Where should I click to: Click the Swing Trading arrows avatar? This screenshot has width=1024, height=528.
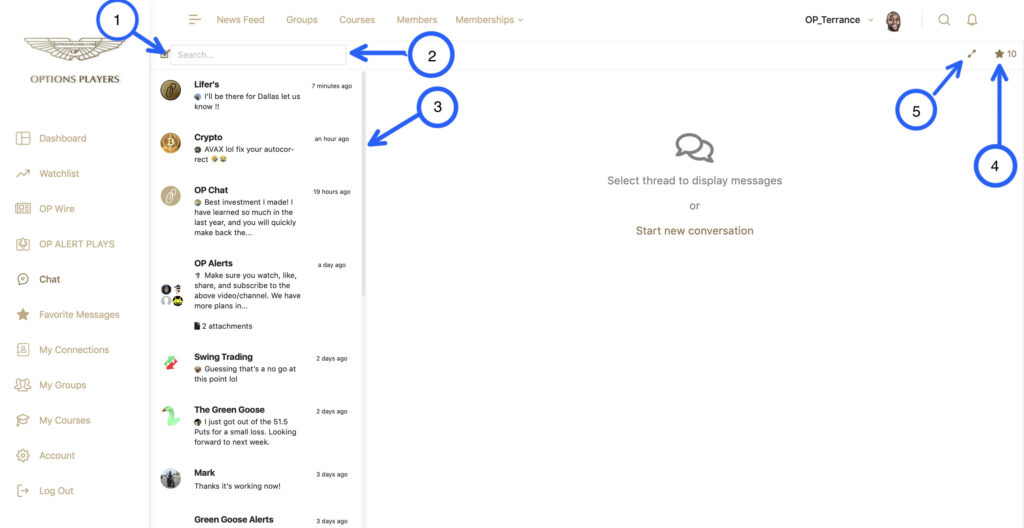tap(170, 363)
